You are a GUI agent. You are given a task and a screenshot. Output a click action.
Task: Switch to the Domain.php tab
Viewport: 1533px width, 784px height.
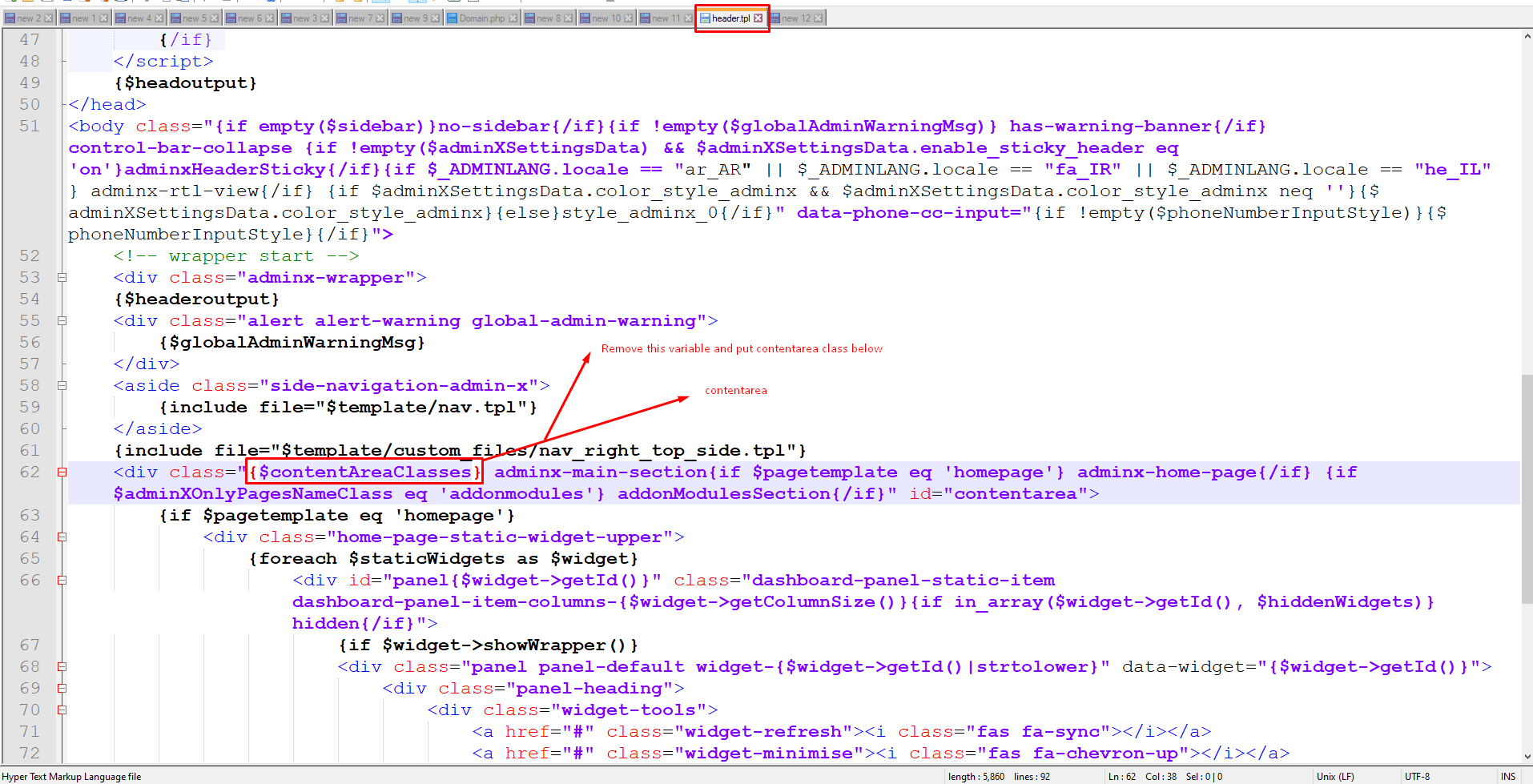click(482, 18)
